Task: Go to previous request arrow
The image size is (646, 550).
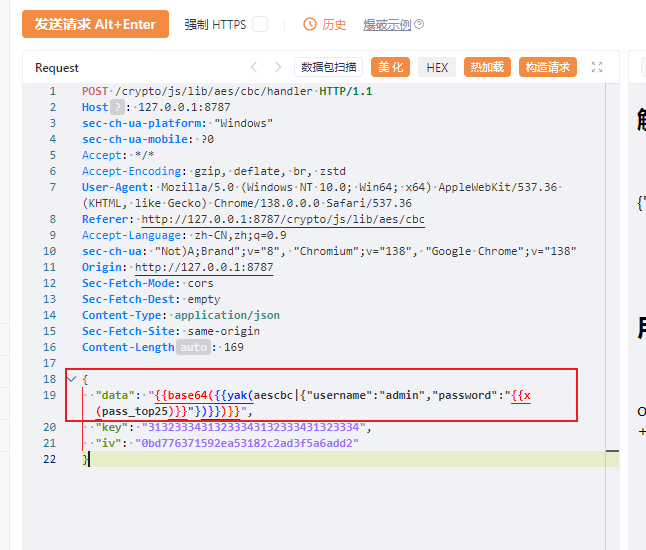Action: pos(254,67)
